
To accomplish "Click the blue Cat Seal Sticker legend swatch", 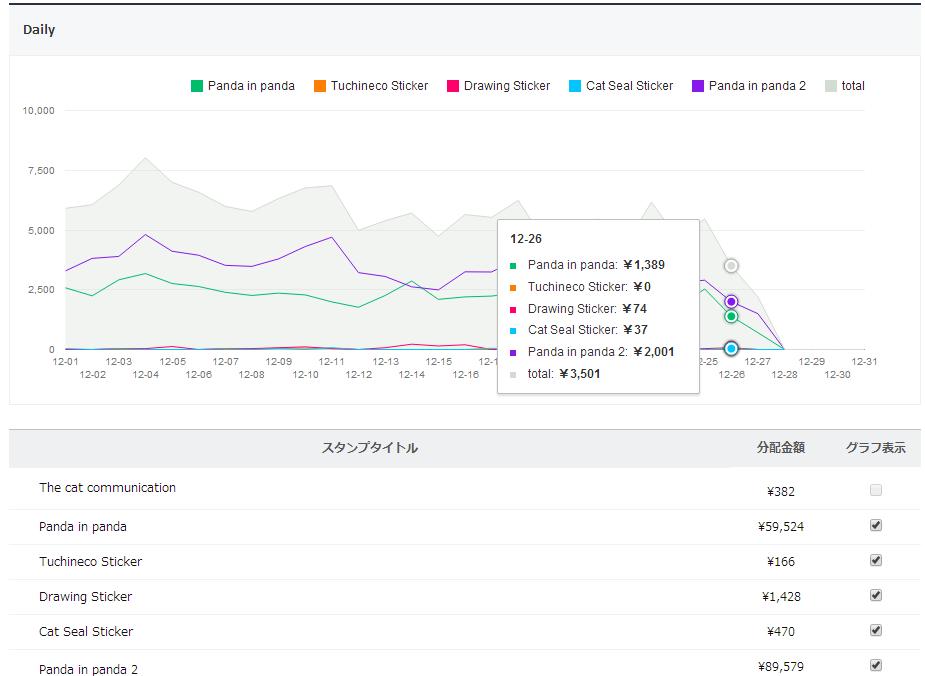I will tap(575, 86).
